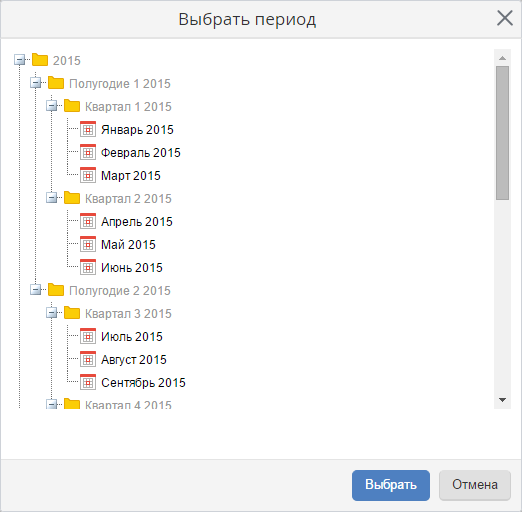The image size is (522, 512).
Task: Click the calendar icon beside Июнь 2015
Action: click(88, 267)
